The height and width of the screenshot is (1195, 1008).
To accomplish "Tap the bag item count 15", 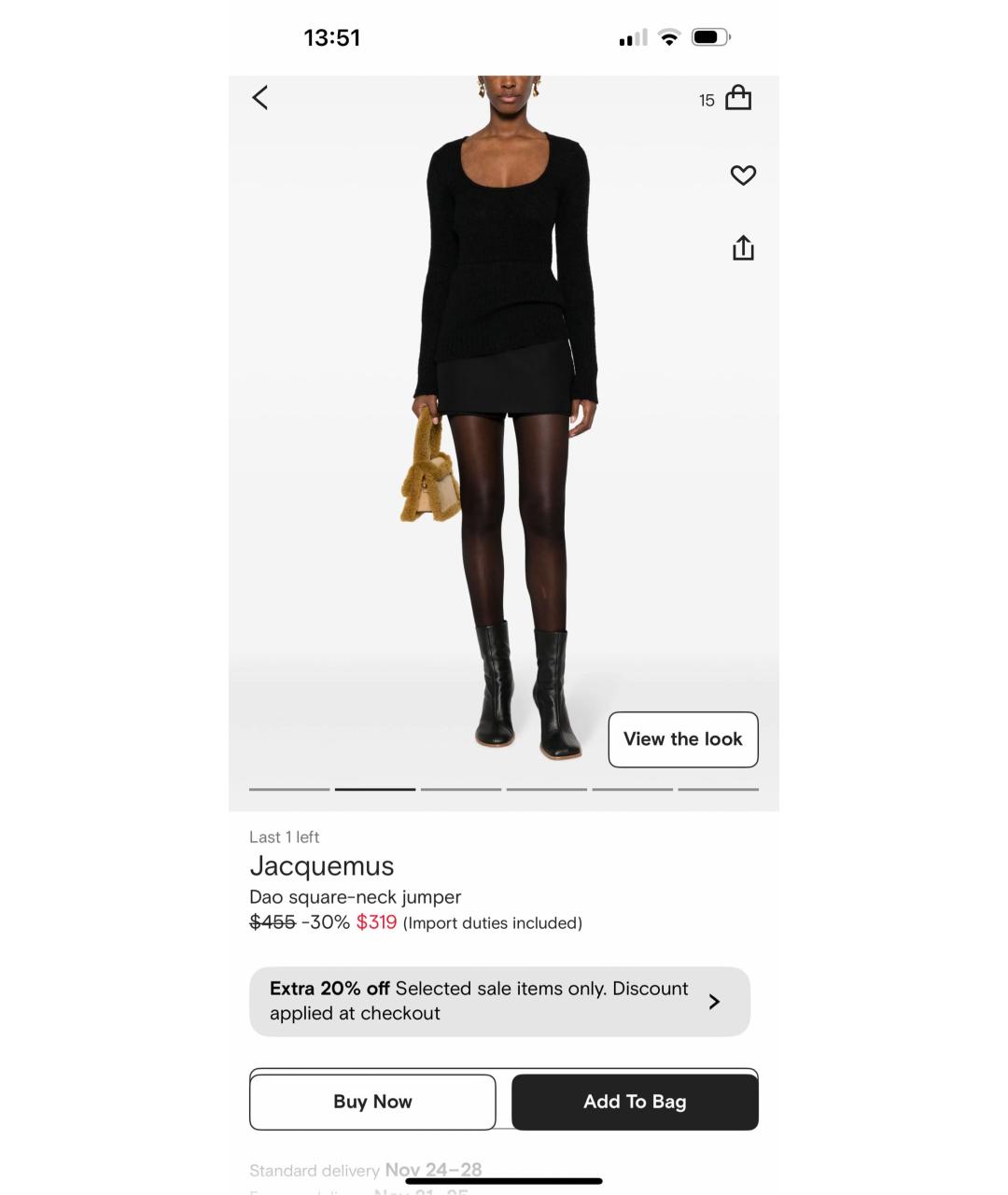I will click(x=707, y=100).
